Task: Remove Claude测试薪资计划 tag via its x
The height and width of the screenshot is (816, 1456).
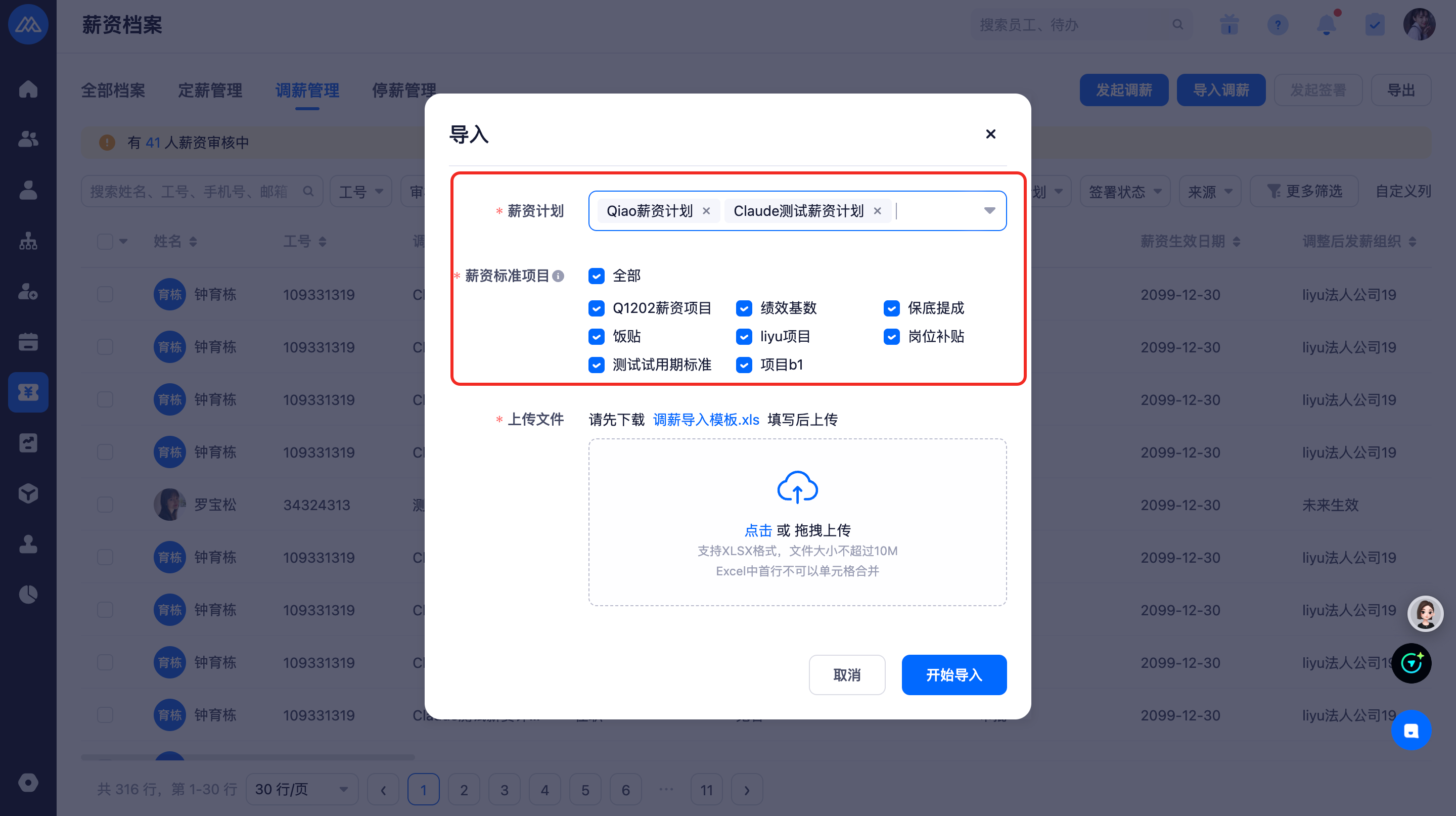Action: 877,211
